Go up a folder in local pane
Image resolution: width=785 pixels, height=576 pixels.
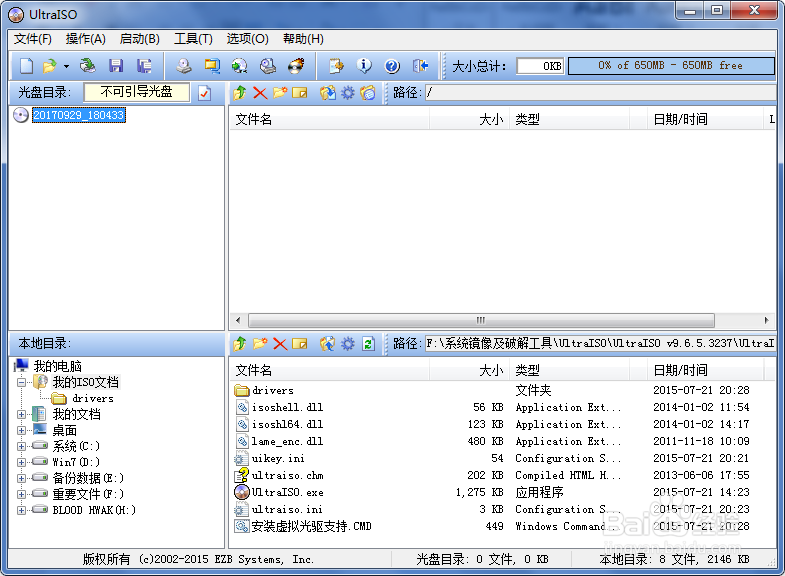pyautogui.click(x=239, y=344)
